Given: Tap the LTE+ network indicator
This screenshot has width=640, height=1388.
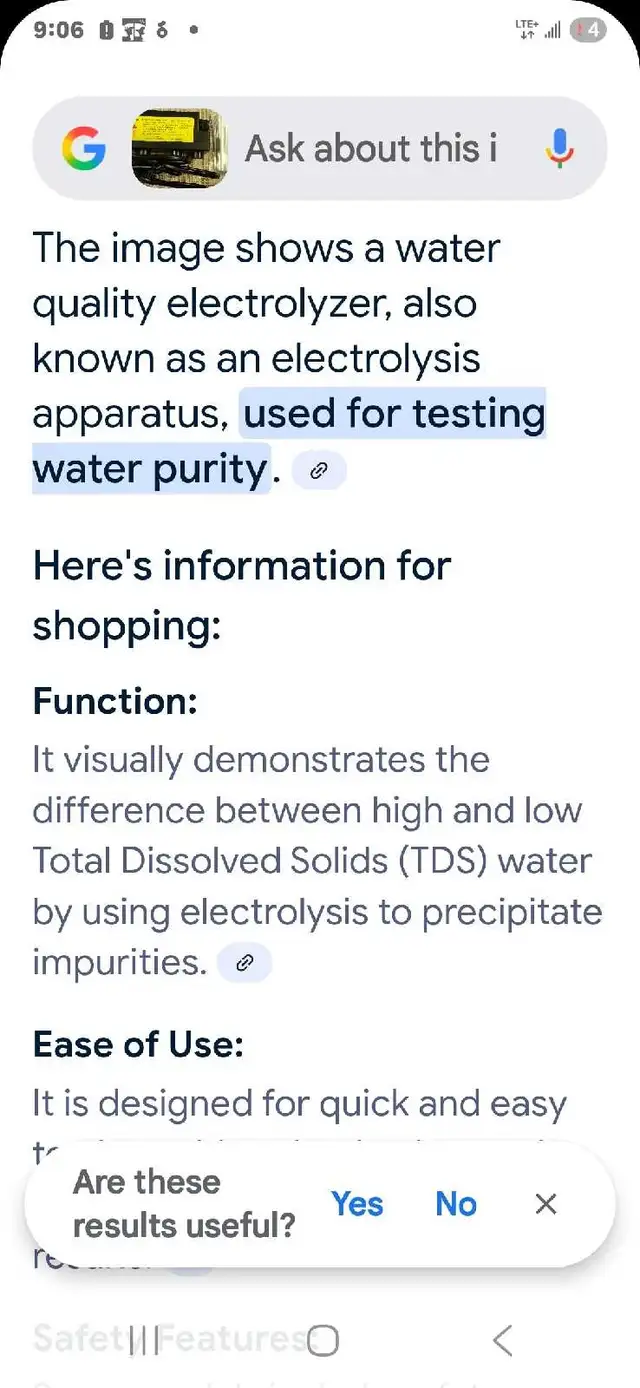Looking at the screenshot, I should 526,29.
